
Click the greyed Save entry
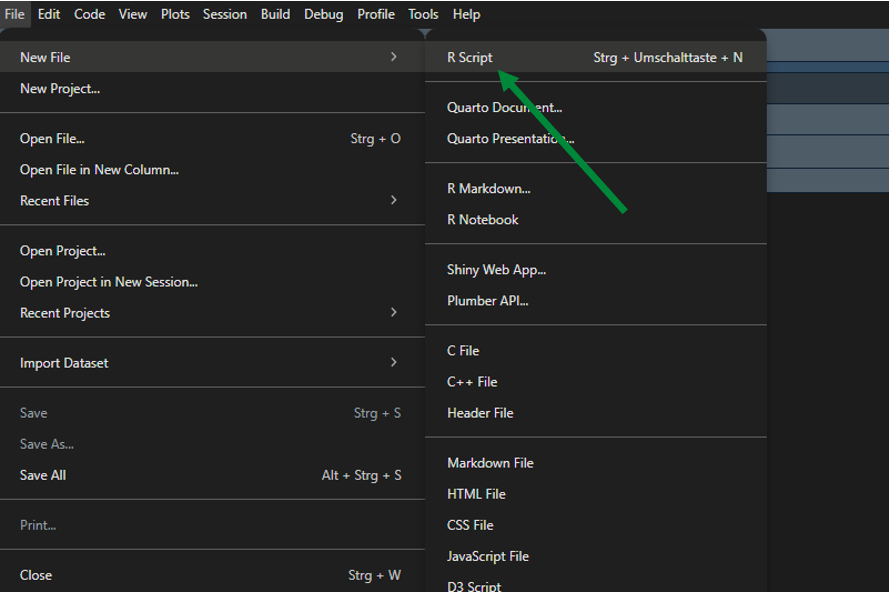pyautogui.click(x=212, y=413)
